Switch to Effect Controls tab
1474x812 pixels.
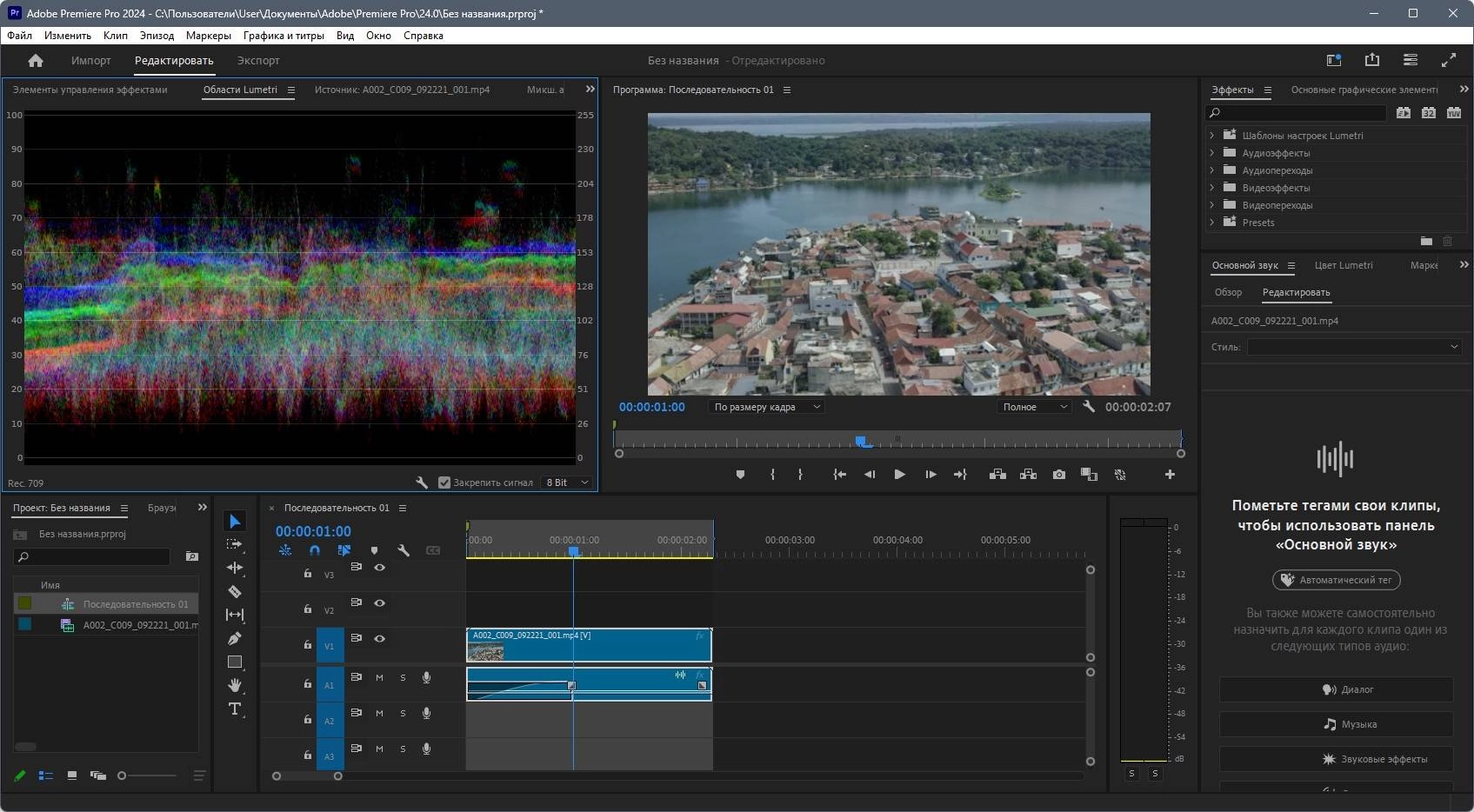(x=90, y=90)
